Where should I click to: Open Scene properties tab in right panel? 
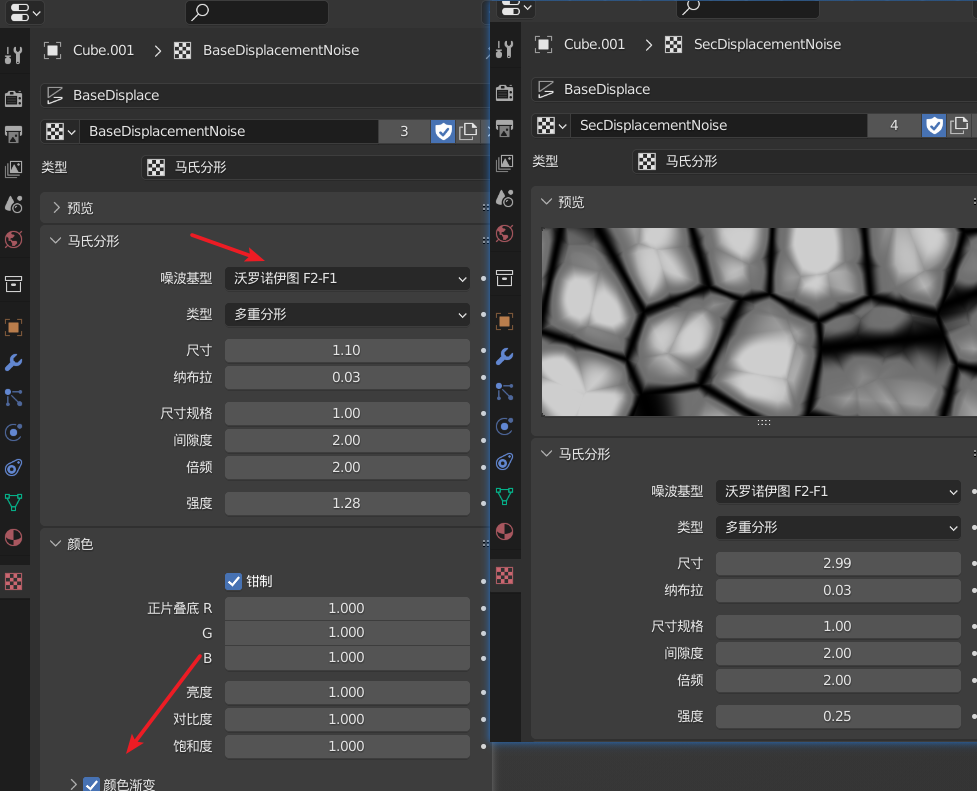505,198
